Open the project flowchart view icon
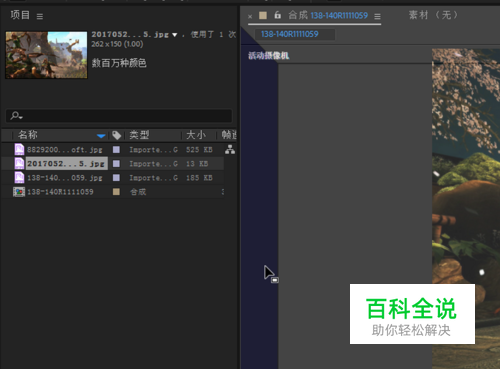 click(x=230, y=149)
